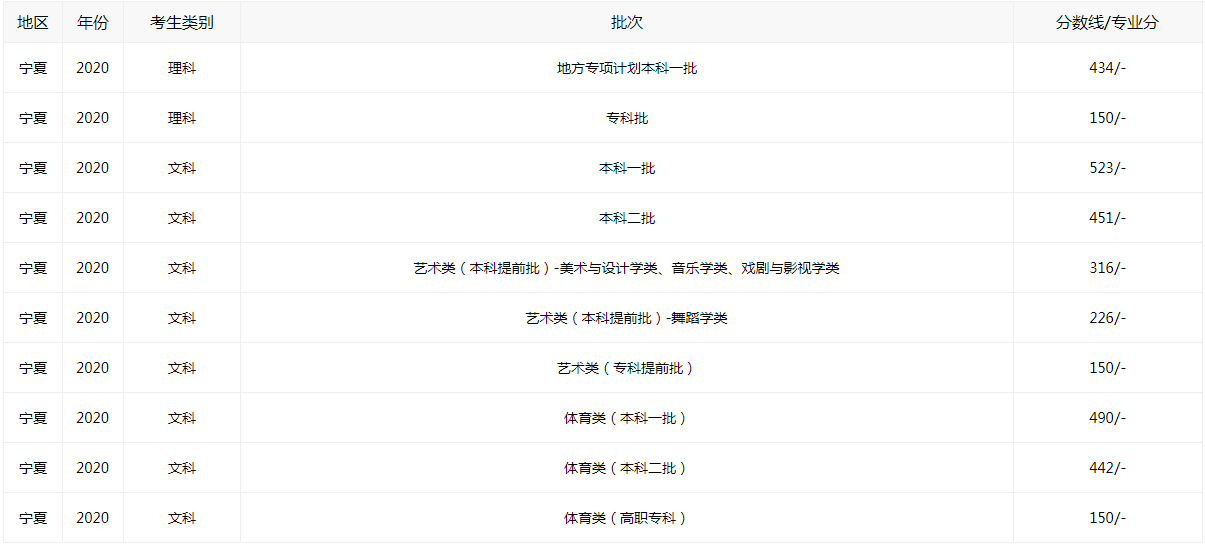Click 文科 in the 舞蹈学类 row
1205x556 pixels.
click(x=182, y=318)
